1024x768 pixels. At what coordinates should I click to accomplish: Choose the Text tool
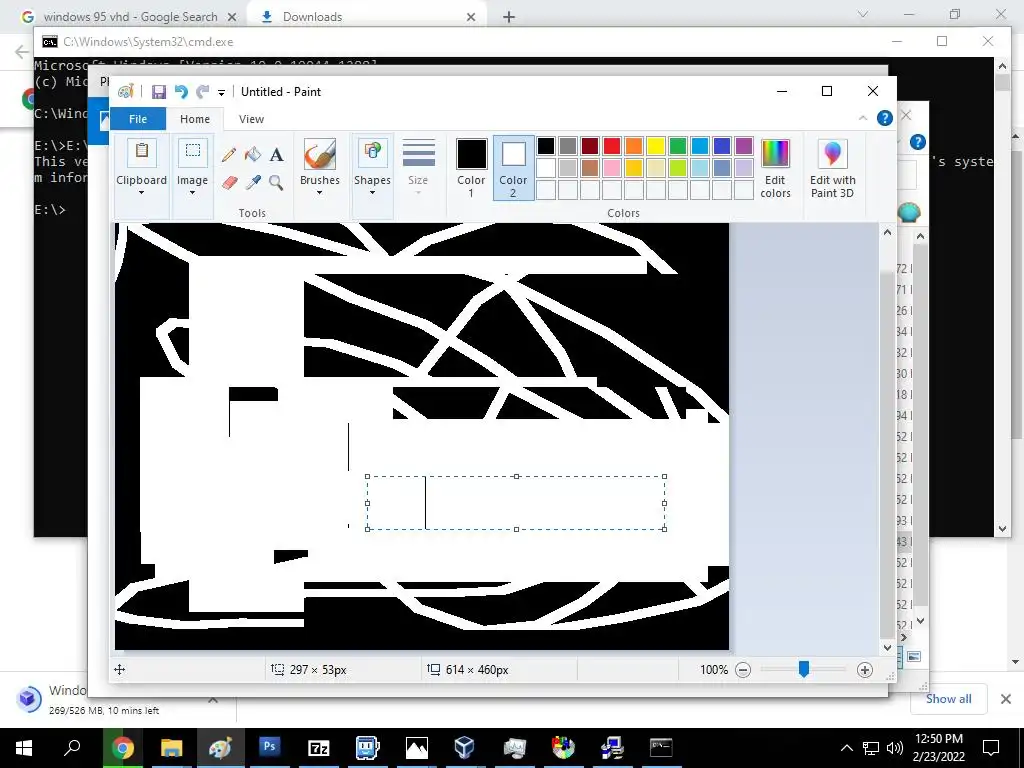coord(276,155)
